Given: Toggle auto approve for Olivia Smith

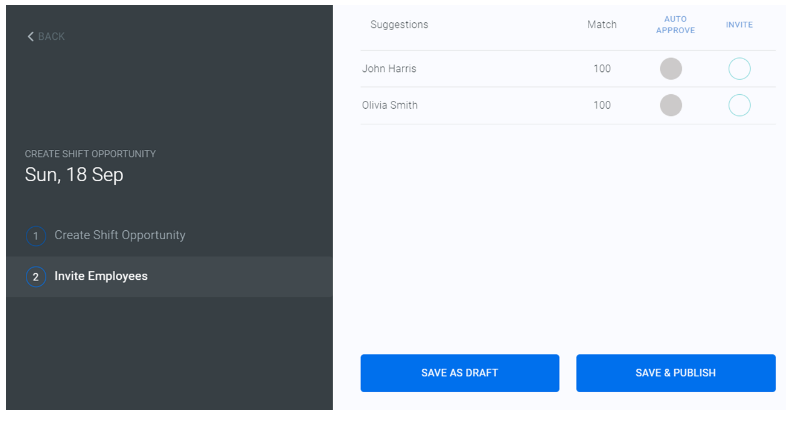Looking at the screenshot, I should pos(671,105).
